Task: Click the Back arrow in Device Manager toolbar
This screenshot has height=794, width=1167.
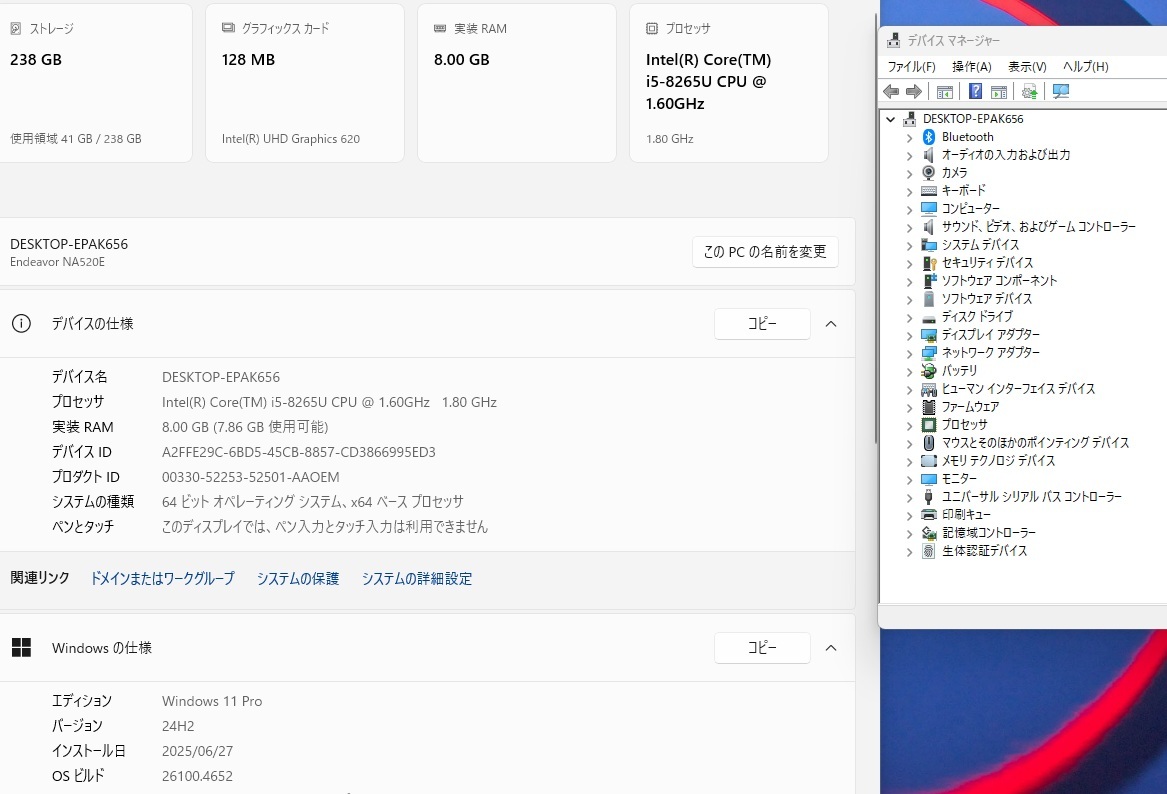Action: tap(891, 92)
